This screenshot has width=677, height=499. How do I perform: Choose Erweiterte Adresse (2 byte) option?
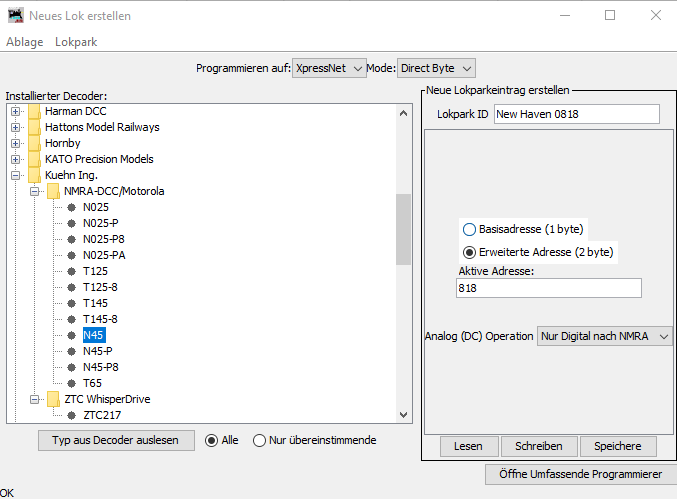click(469, 252)
